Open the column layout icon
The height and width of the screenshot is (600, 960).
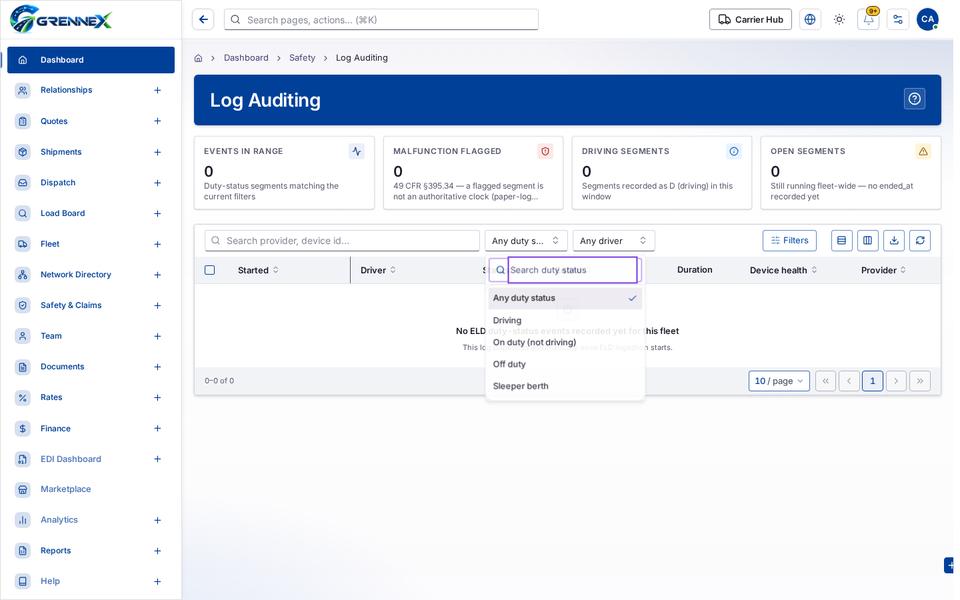[x=868, y=241]
